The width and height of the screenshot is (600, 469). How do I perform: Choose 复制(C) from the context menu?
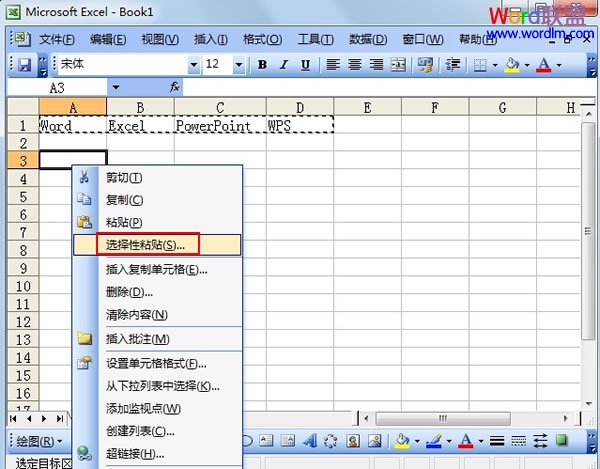point(157,200)
